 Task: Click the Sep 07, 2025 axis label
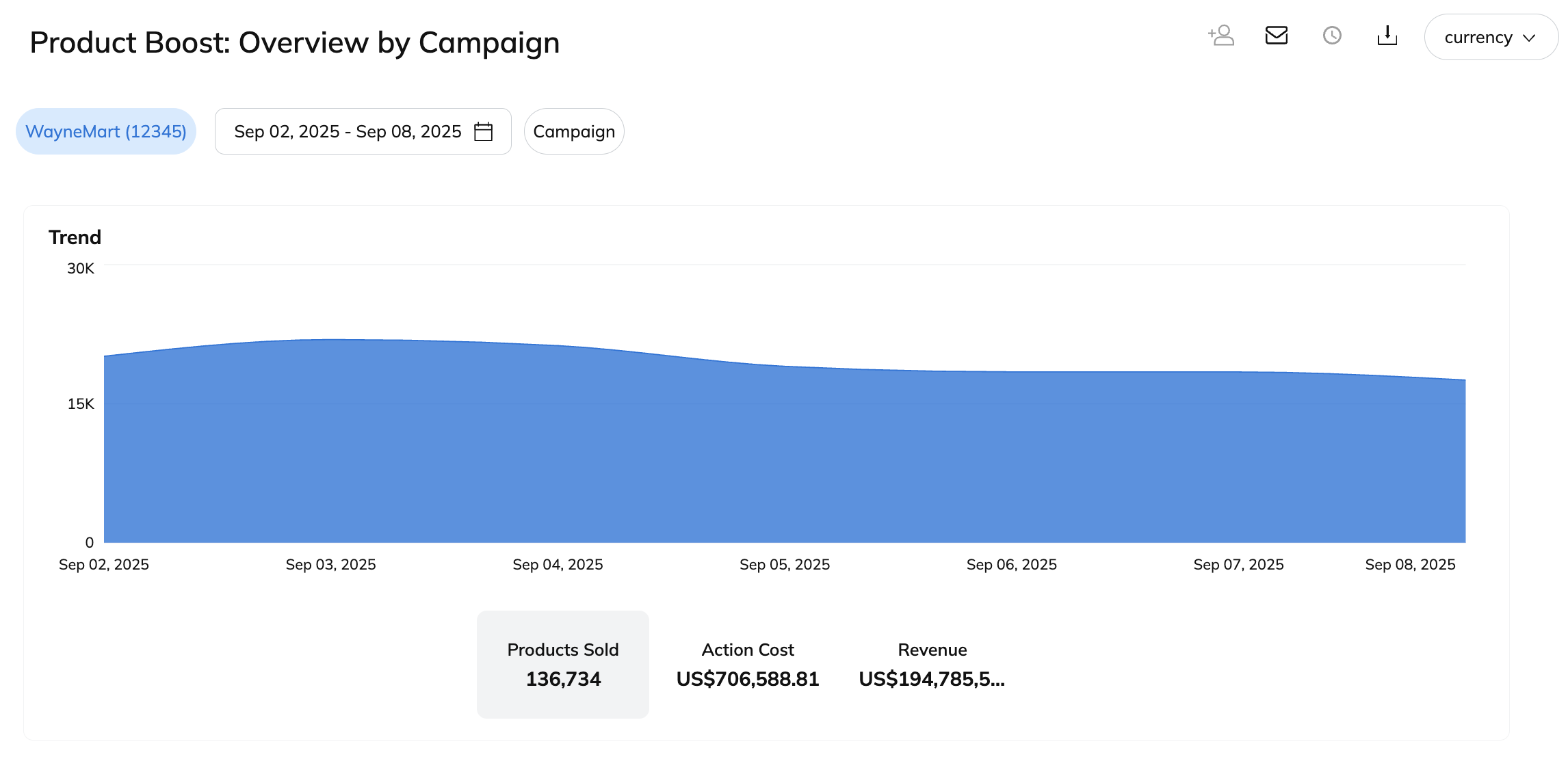pyautogui.click(x=1239, y=564)
